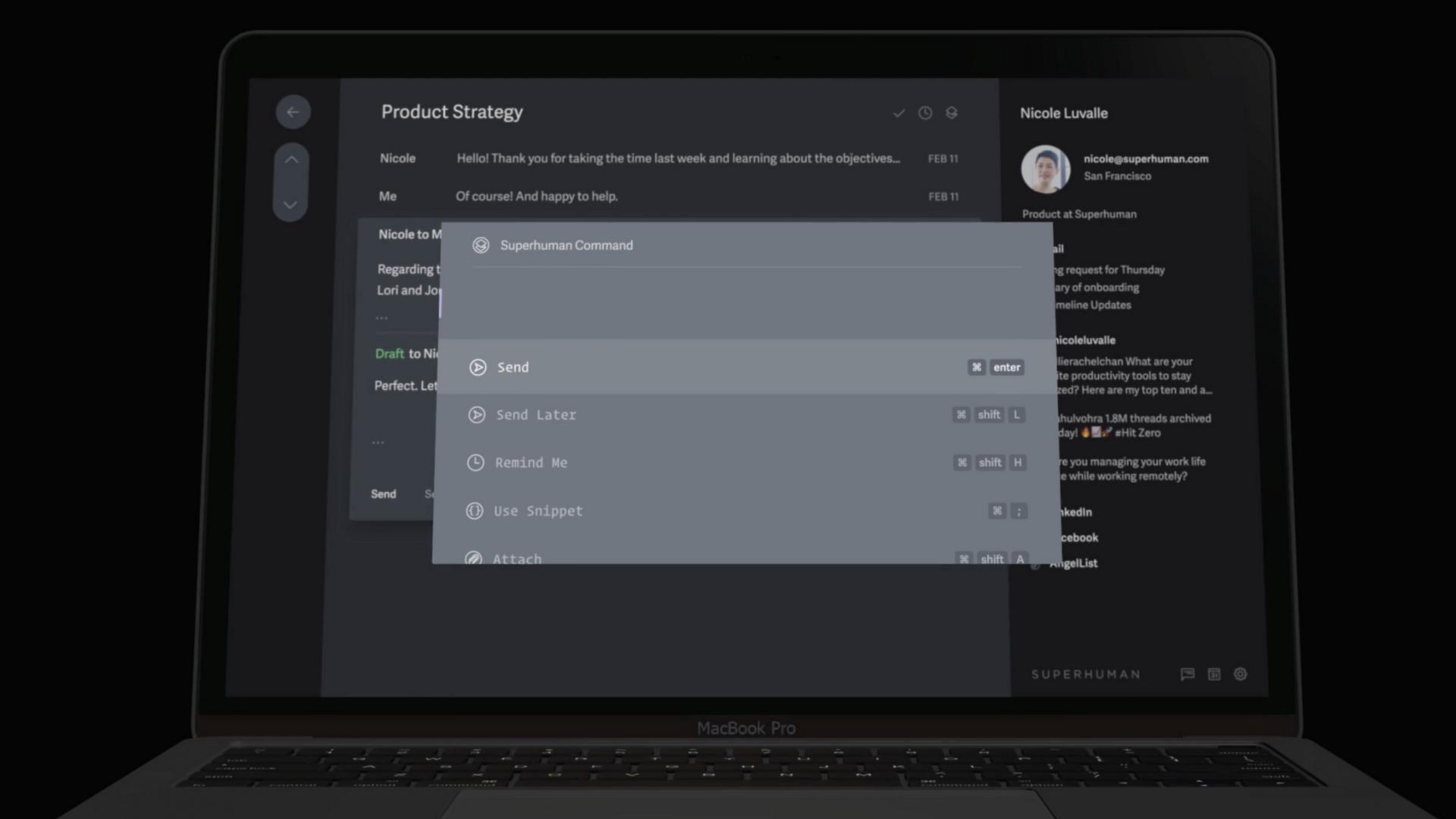Viewport: 1456px width, 819px height.
Task: Open Me reply 'Of course! And happy to help.'
Action: click(668, 196)
